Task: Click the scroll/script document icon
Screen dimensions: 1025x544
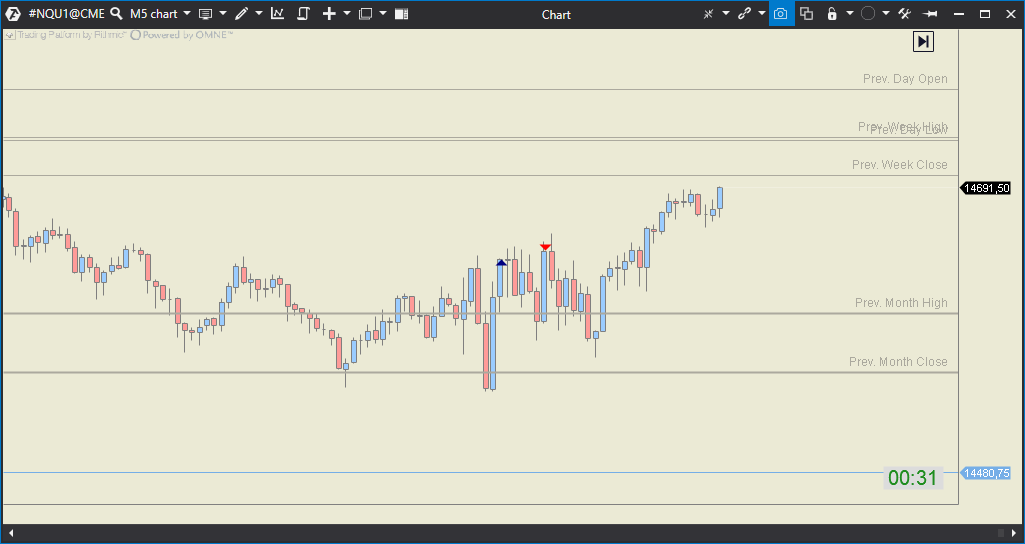Action: click(303, 14)
